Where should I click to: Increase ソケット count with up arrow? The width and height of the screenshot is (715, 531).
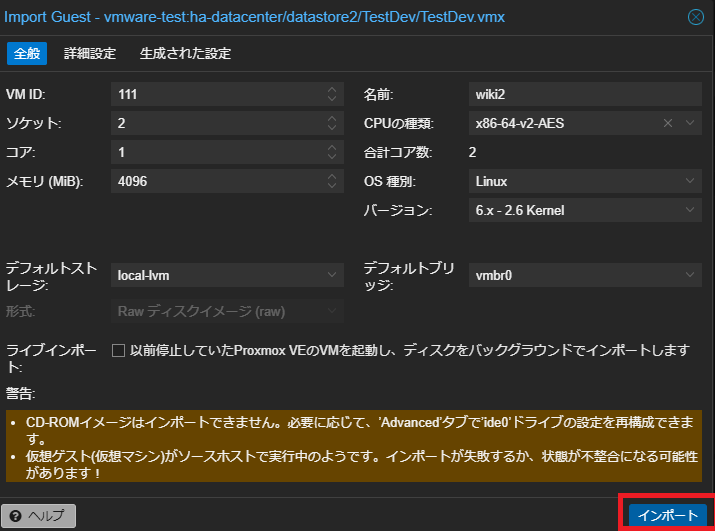(x=332, y=118)
